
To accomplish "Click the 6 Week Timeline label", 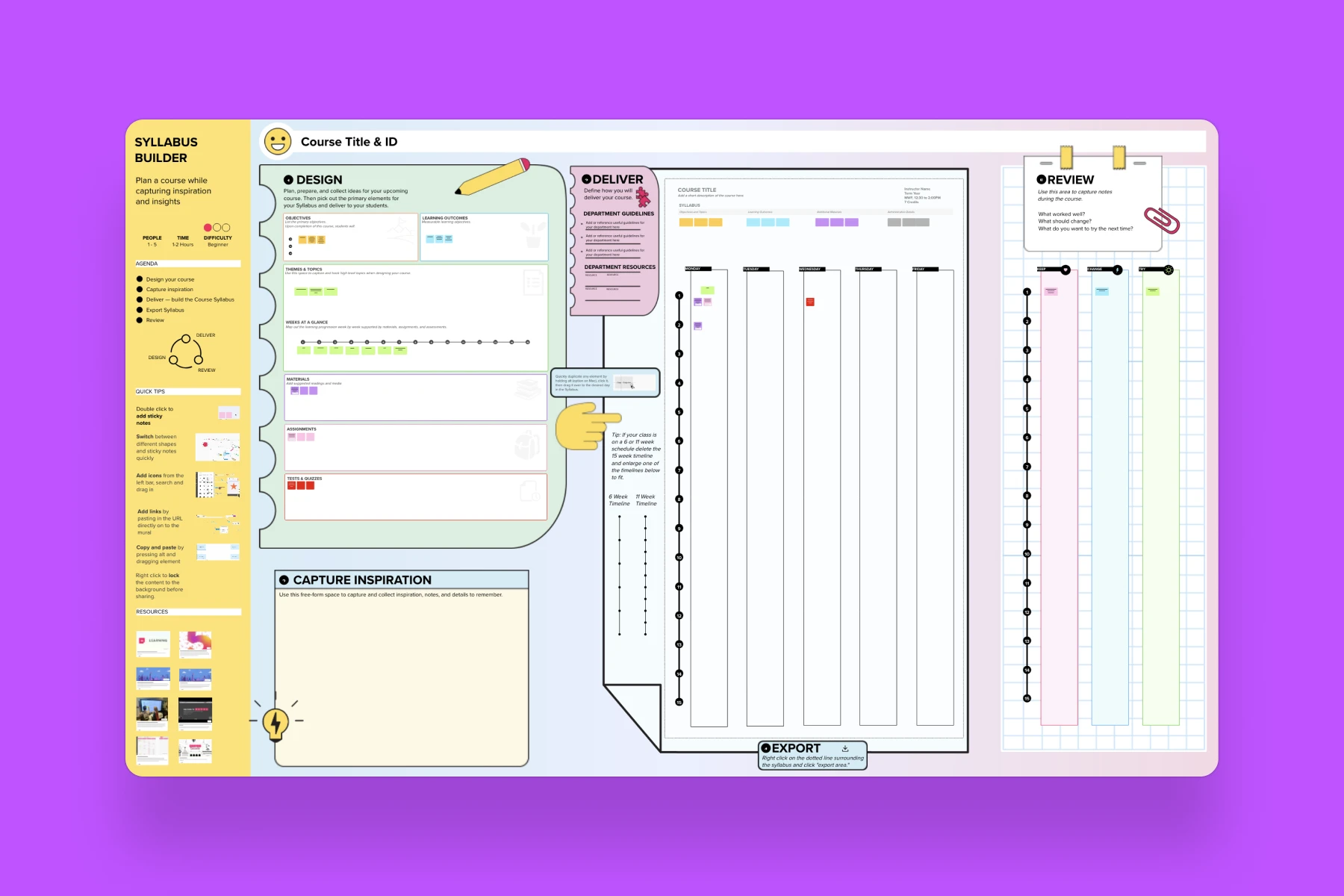I will pos(618,499).
